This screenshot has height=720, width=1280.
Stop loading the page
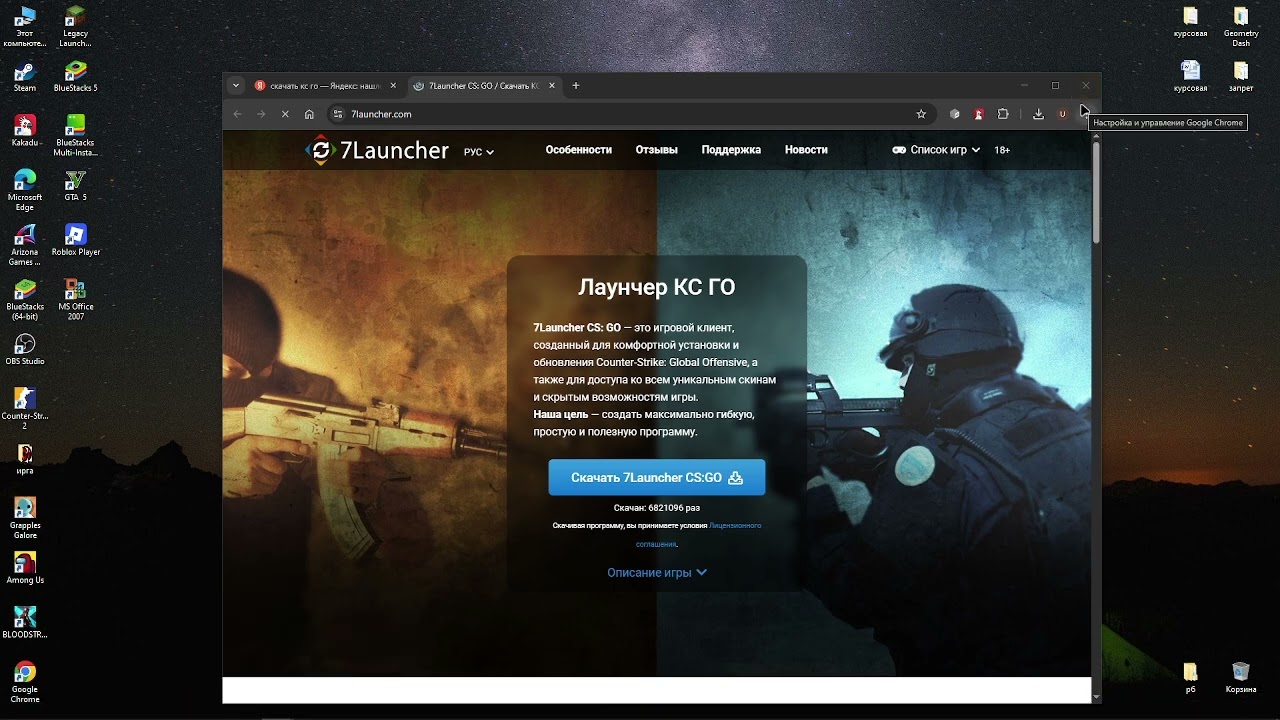coord(285,114)
